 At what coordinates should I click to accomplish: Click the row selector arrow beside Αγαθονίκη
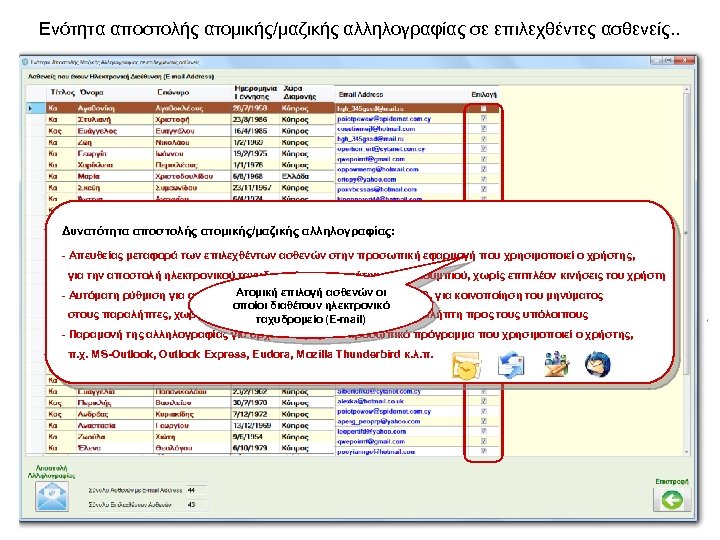pyautogui.click(x=30, y=108)
